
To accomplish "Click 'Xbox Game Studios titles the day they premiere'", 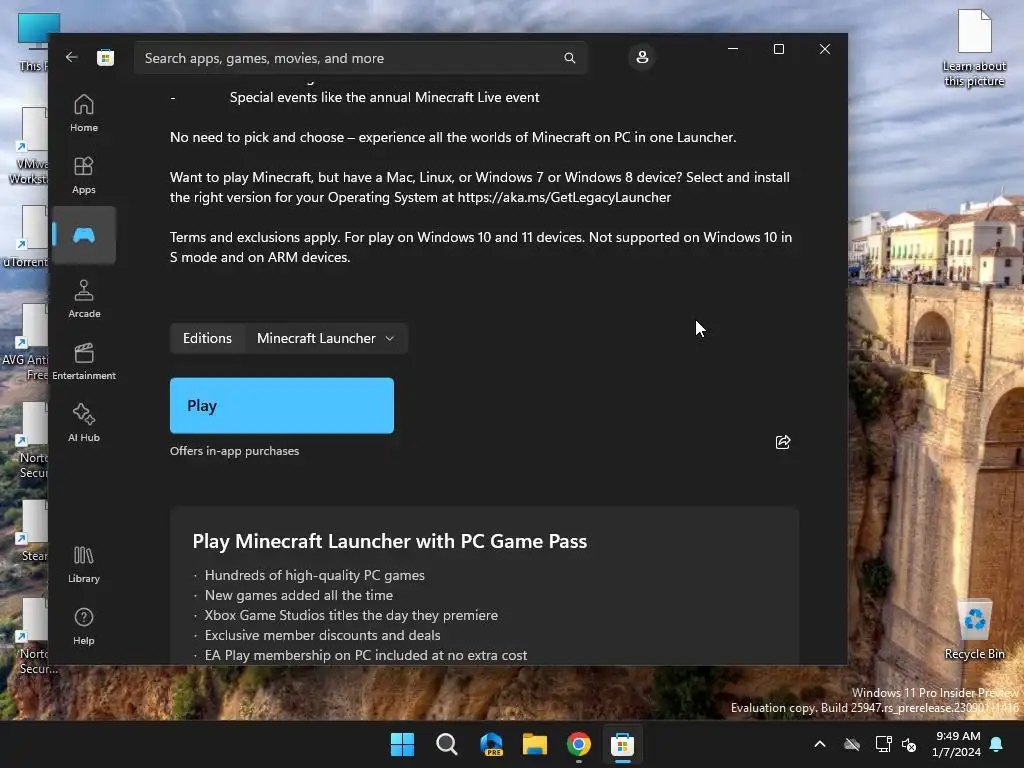I will tap(351, 615).
